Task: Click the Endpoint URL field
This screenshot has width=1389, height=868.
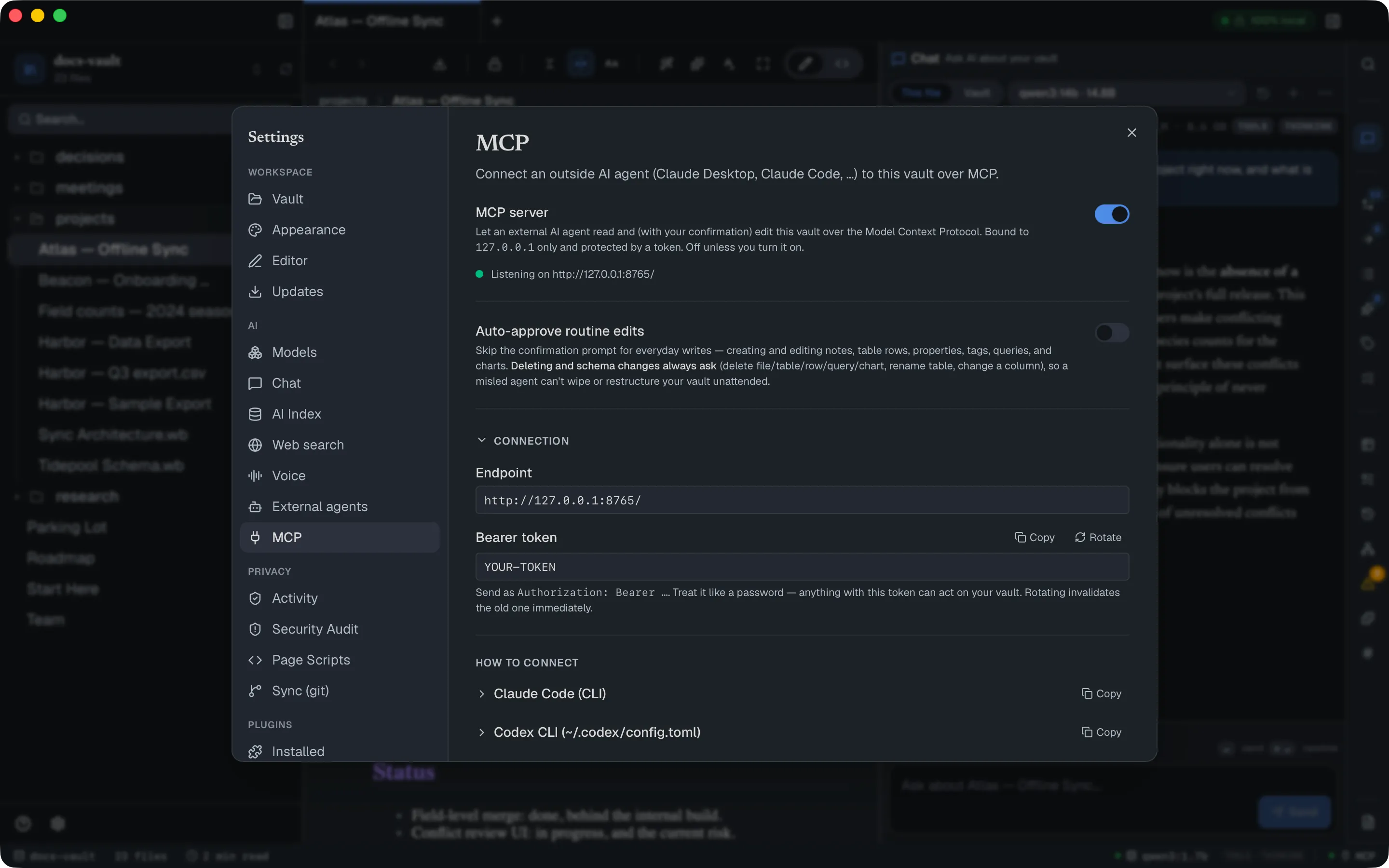Action: click(802, 500)
